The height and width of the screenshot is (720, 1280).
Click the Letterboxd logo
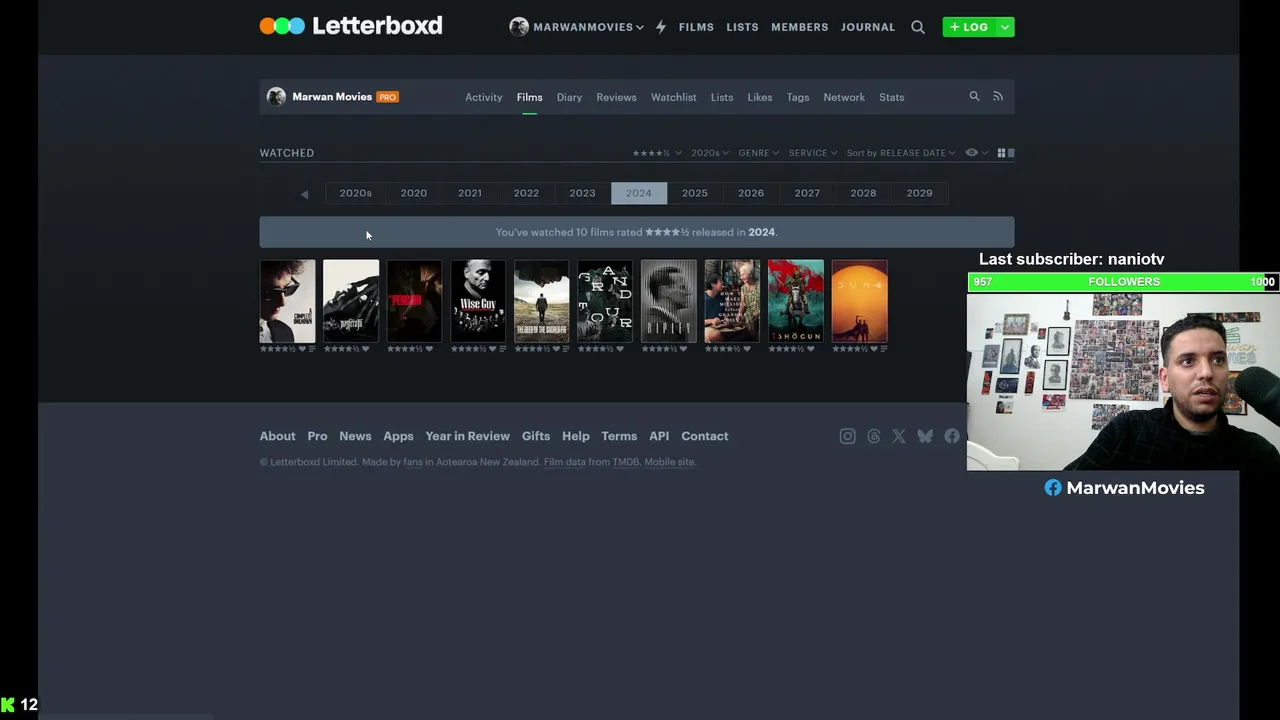tap(351, 26)
